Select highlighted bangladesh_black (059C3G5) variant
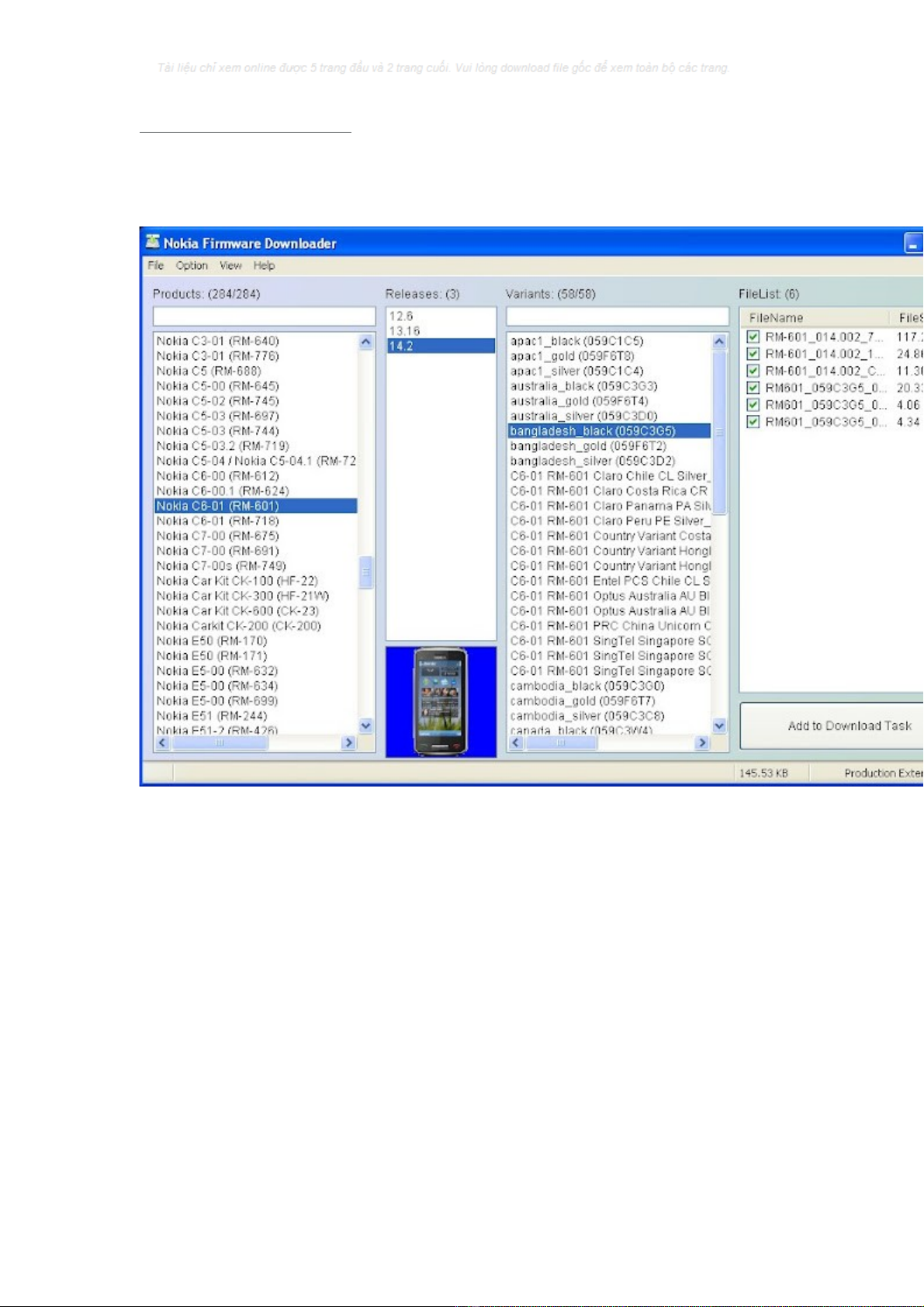Screen dimensions: 924x1307 pos(610,431)
